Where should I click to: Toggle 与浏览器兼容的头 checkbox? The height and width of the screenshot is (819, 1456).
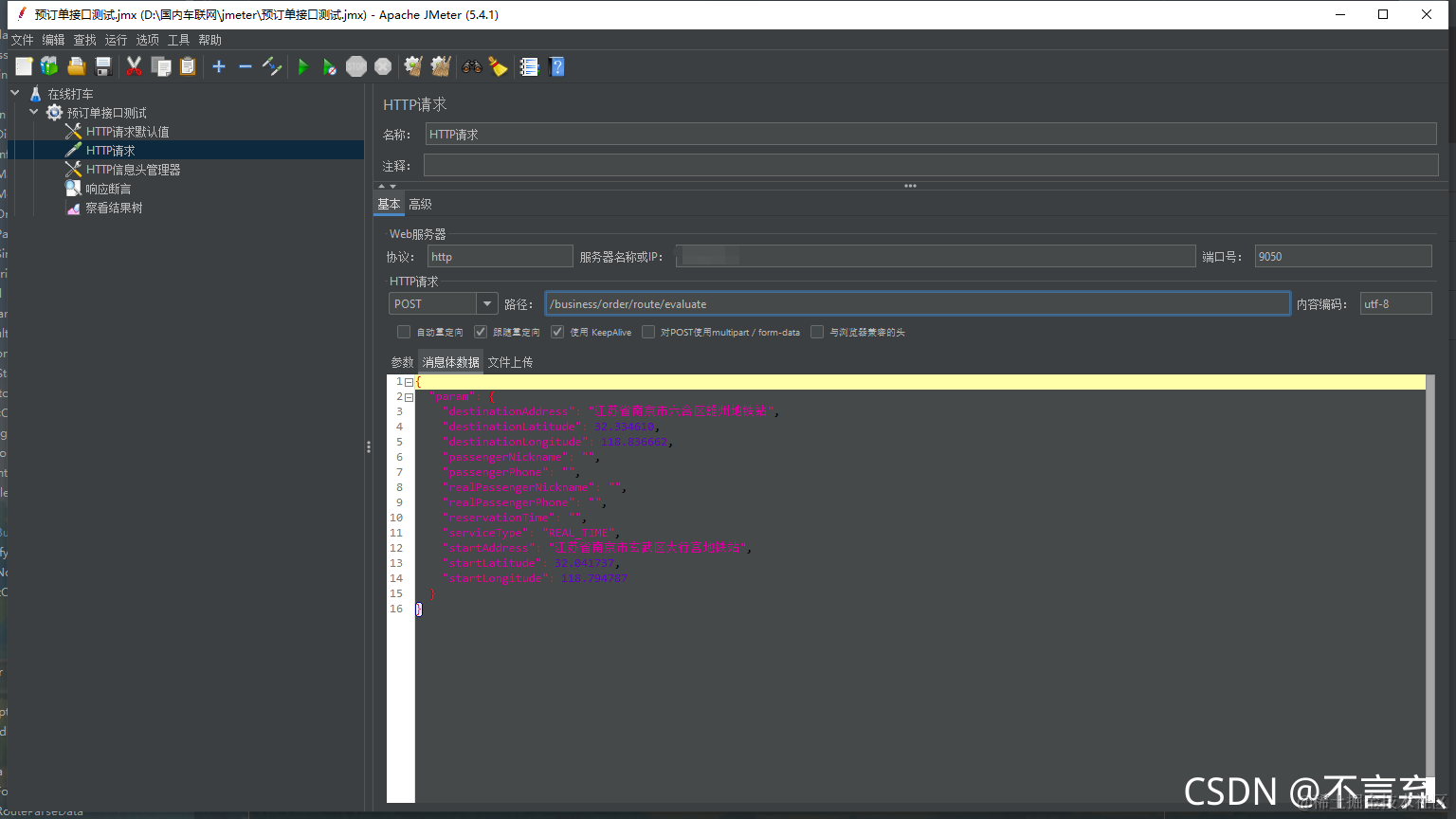coord(817,332)
